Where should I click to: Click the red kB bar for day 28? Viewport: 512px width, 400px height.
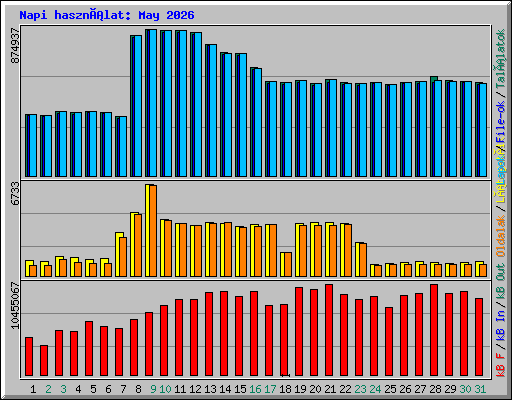click(434, 330)
